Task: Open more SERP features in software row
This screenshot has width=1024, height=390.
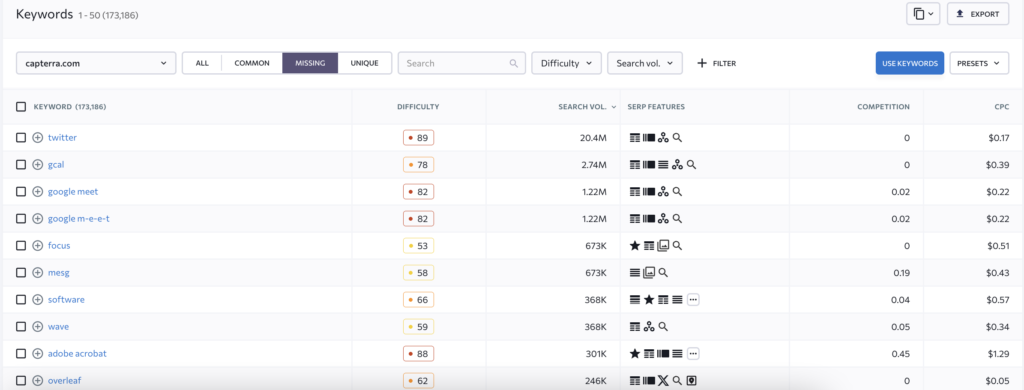Action: pos(694,299)
